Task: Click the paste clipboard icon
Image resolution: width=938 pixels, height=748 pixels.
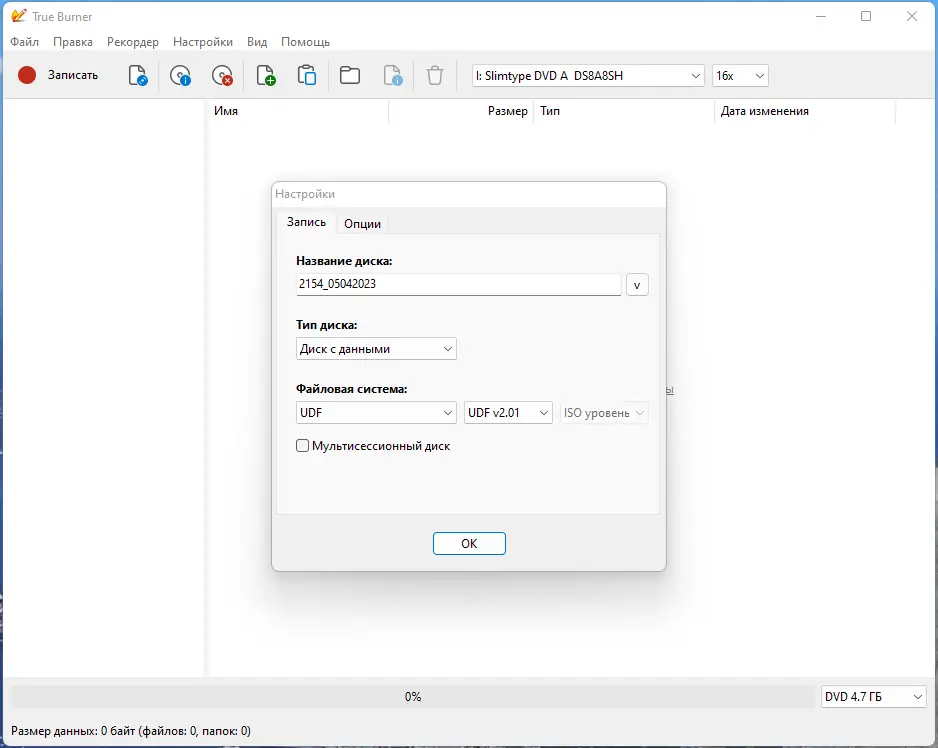Action: coord(307,75)
